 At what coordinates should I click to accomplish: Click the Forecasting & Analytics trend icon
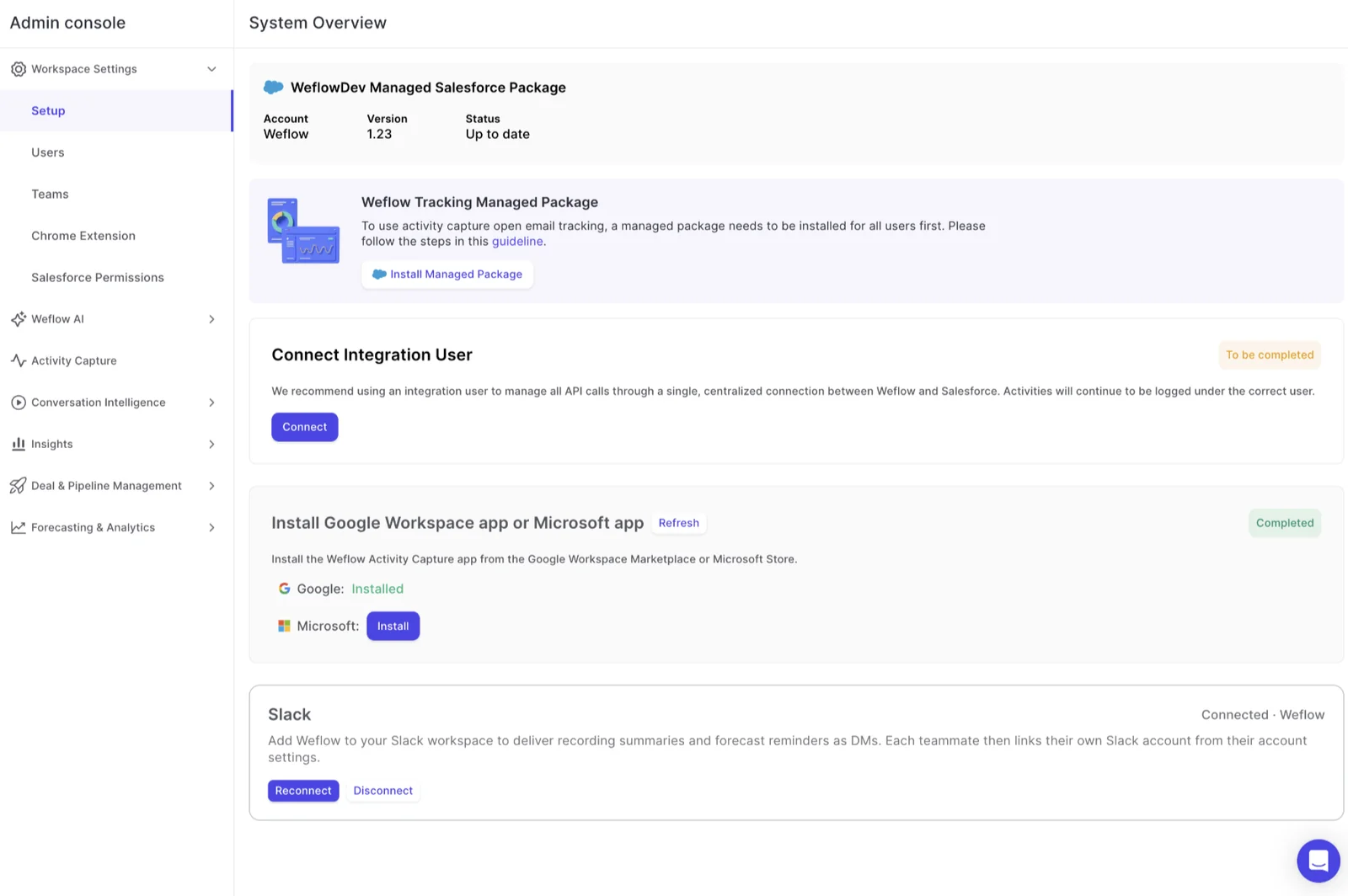19,527
